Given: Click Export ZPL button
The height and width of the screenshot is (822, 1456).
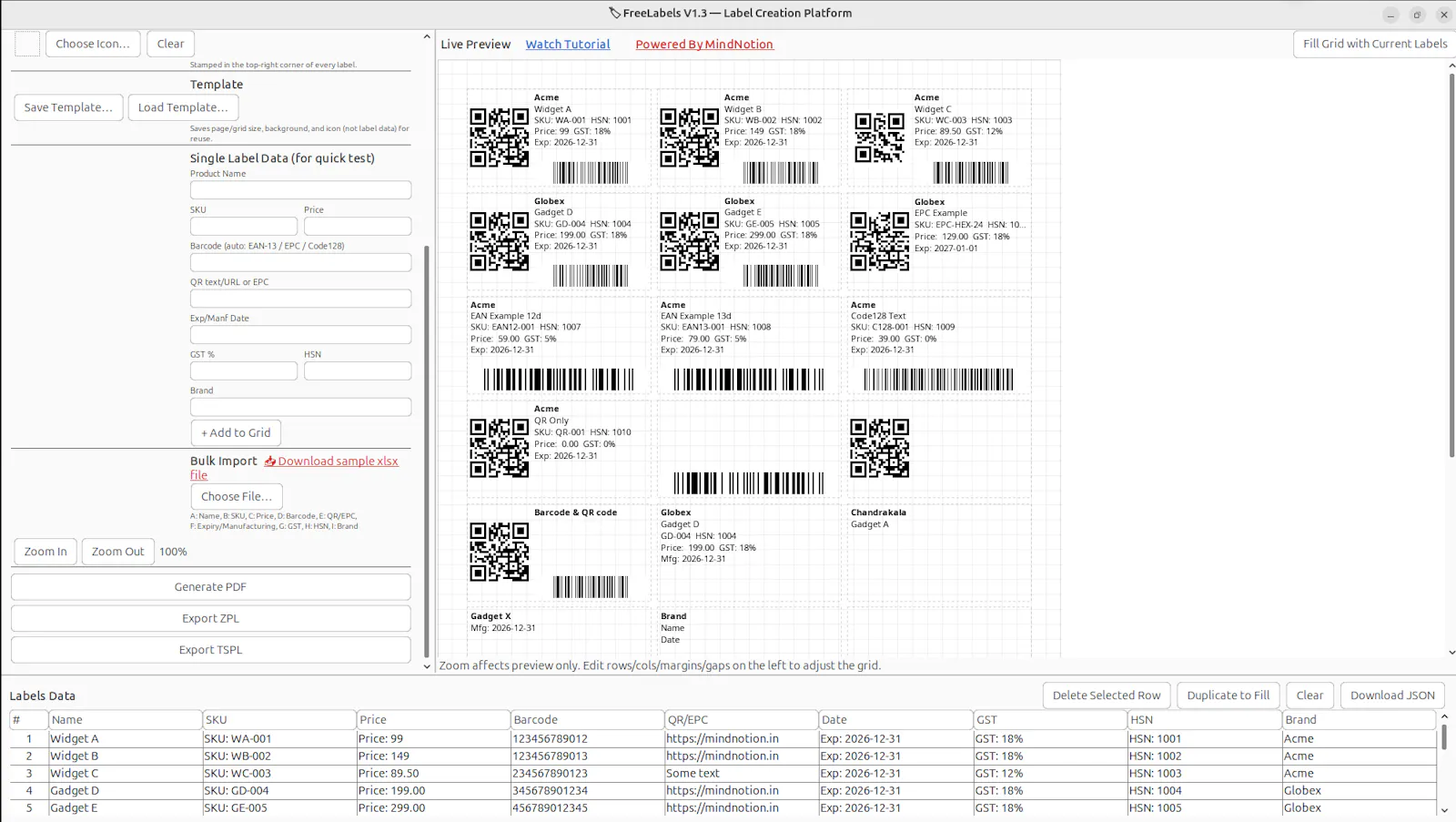Looking at the screenshot, I should tap(210, 618).
